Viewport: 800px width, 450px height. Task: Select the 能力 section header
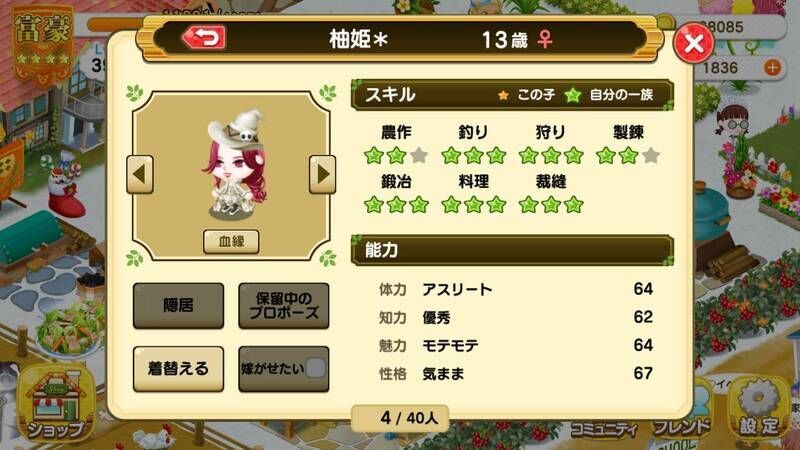[x=512, y=251]
